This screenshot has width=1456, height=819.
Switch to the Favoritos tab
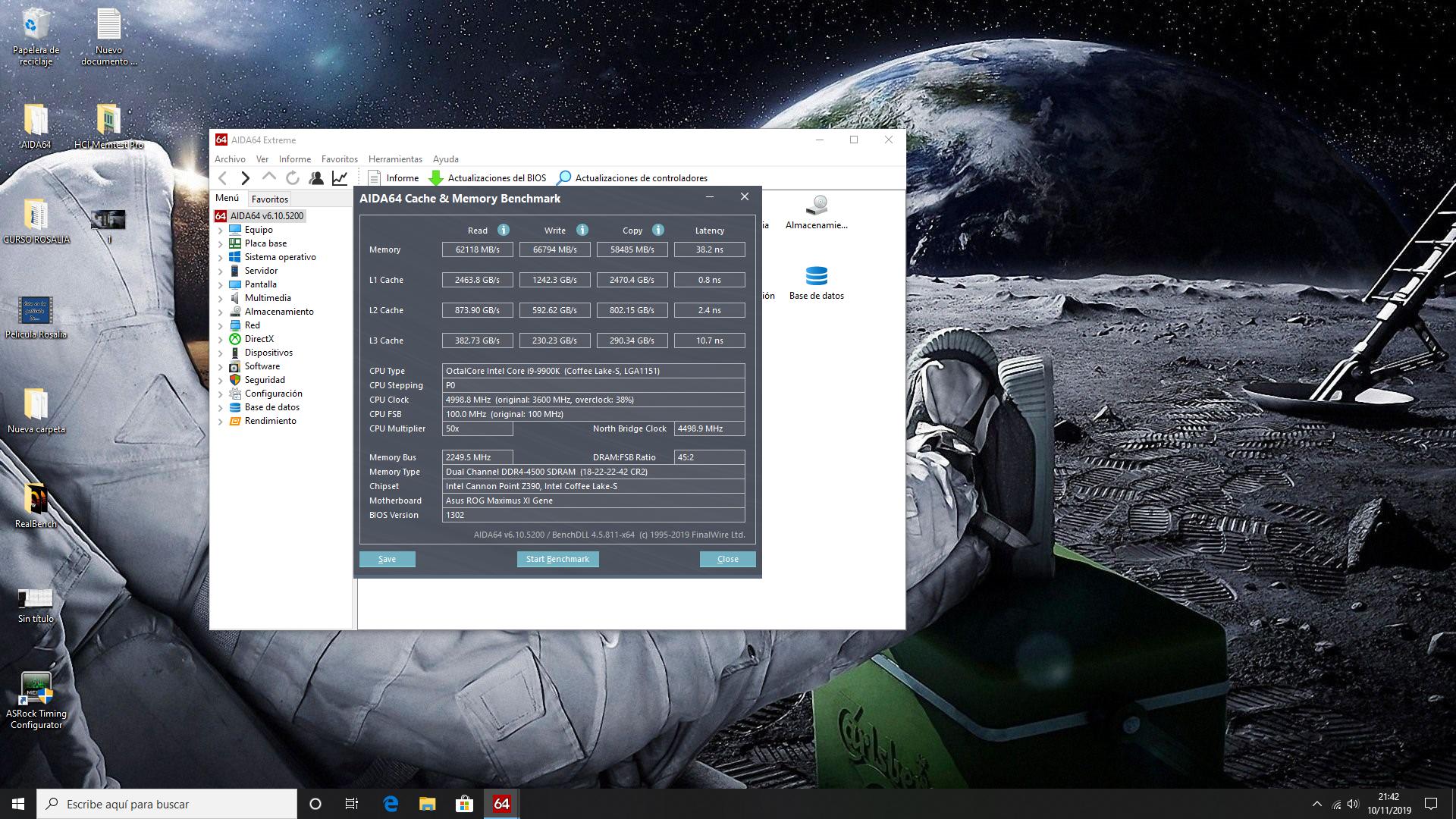tap(270, 199)
